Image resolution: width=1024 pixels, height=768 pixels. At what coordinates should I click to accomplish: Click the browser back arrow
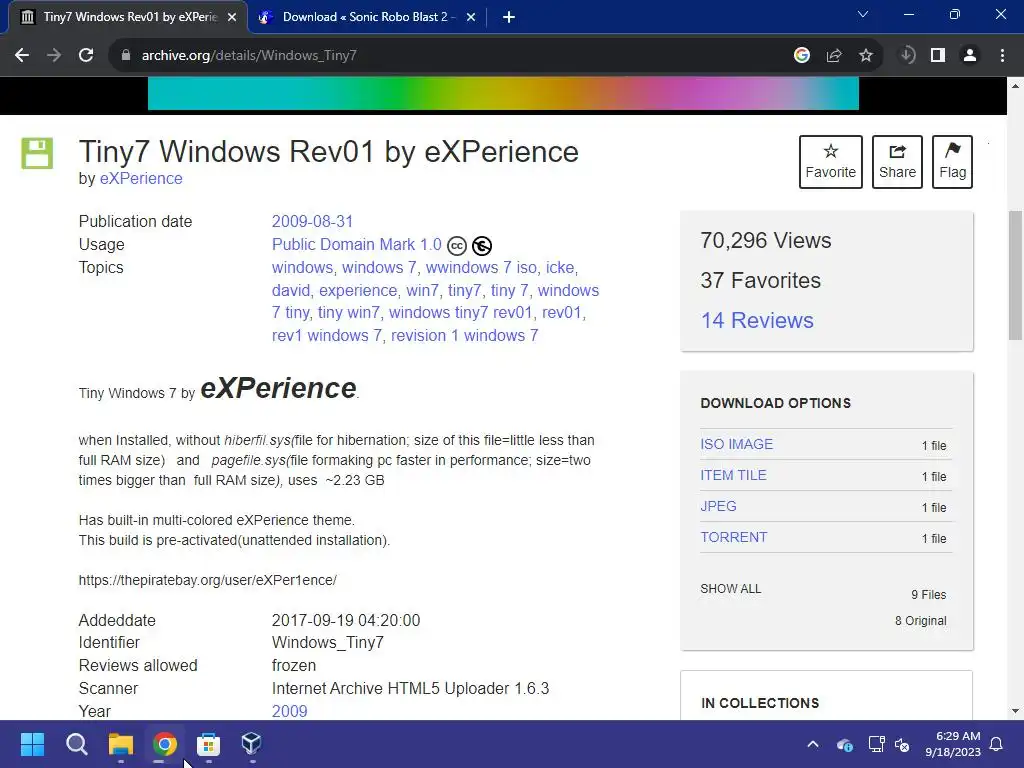pyautogui.click(x=22, y=56)
